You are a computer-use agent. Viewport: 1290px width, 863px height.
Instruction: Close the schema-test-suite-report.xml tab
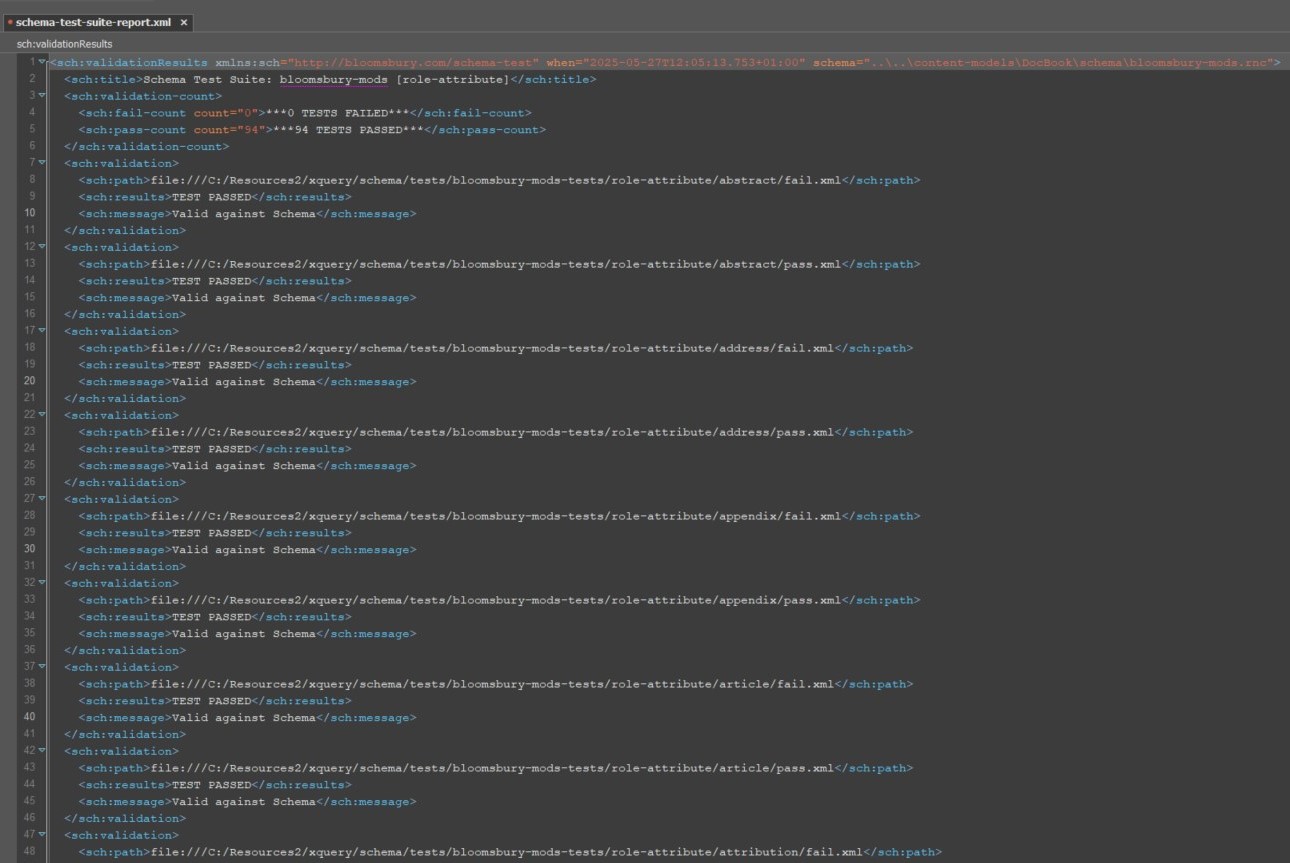click(x=183, y=22)
